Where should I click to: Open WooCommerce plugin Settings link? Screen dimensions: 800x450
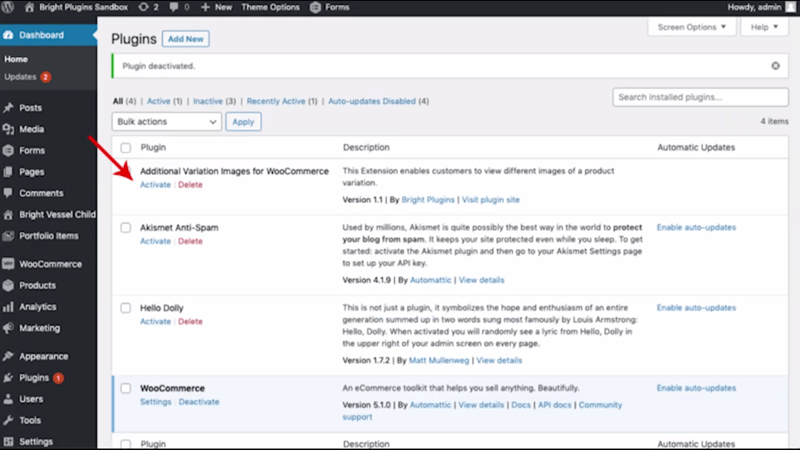pyautogui.click(x=156, y=402)
